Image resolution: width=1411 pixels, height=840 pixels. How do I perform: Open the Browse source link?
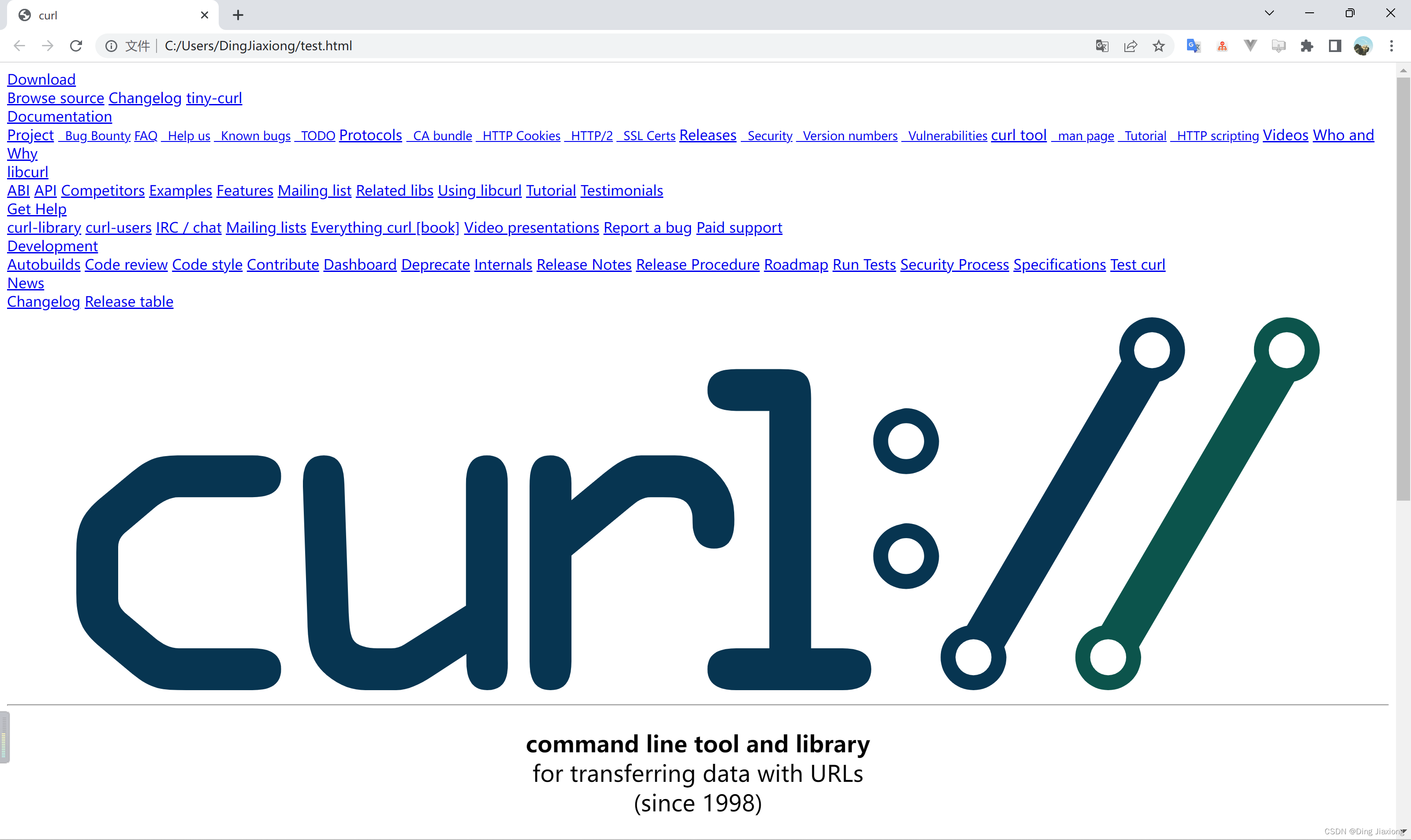[56, 98]
